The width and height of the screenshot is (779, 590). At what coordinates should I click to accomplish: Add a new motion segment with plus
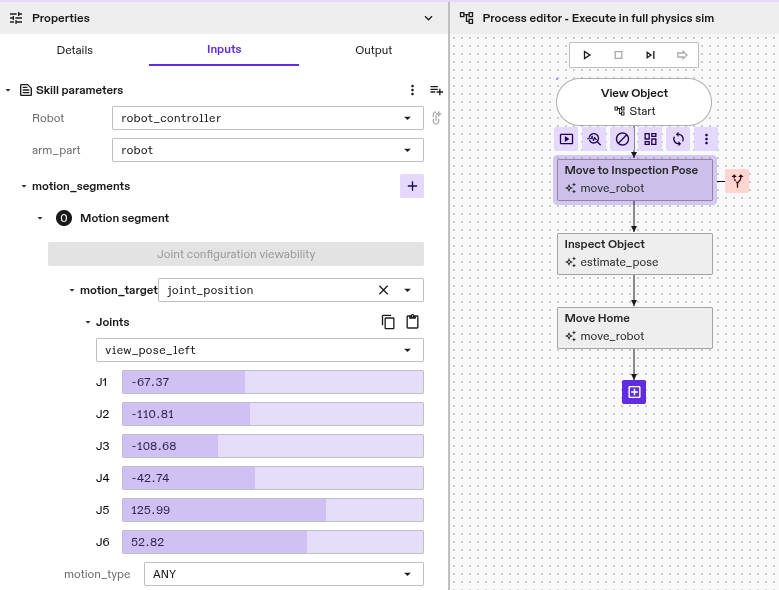[412, 186]
